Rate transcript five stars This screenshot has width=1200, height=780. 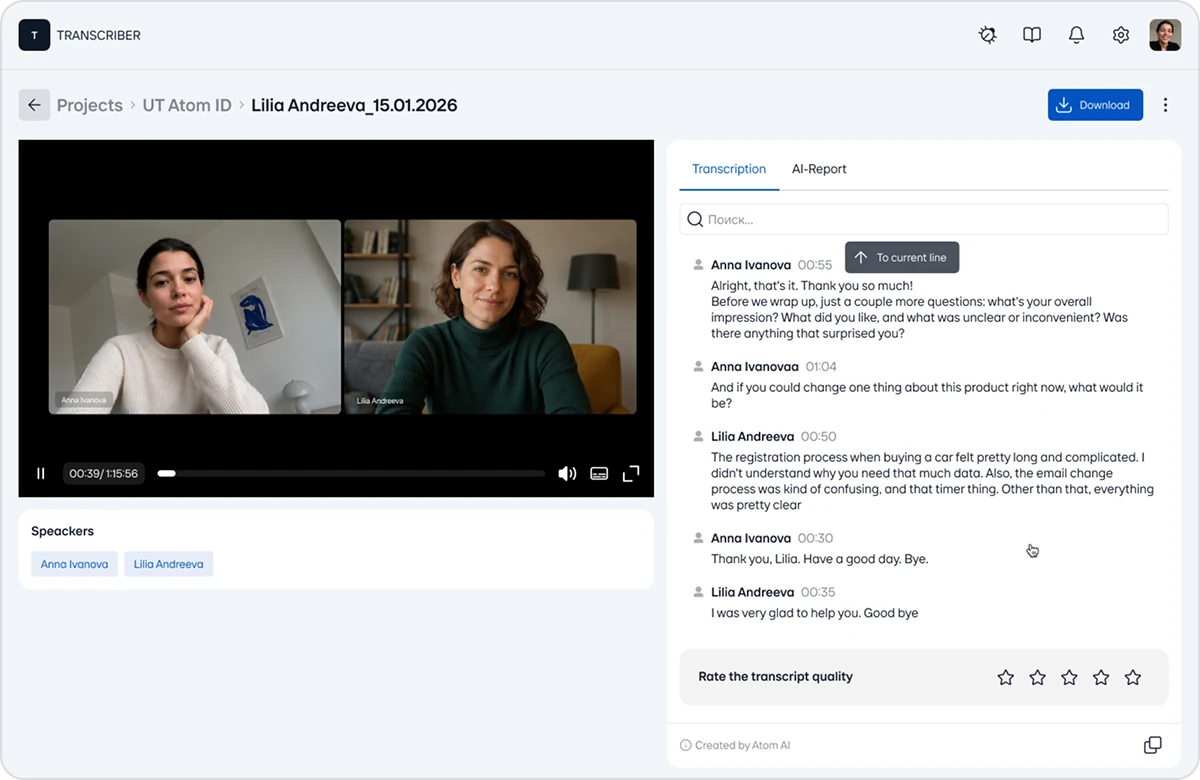coord(1133,677)
